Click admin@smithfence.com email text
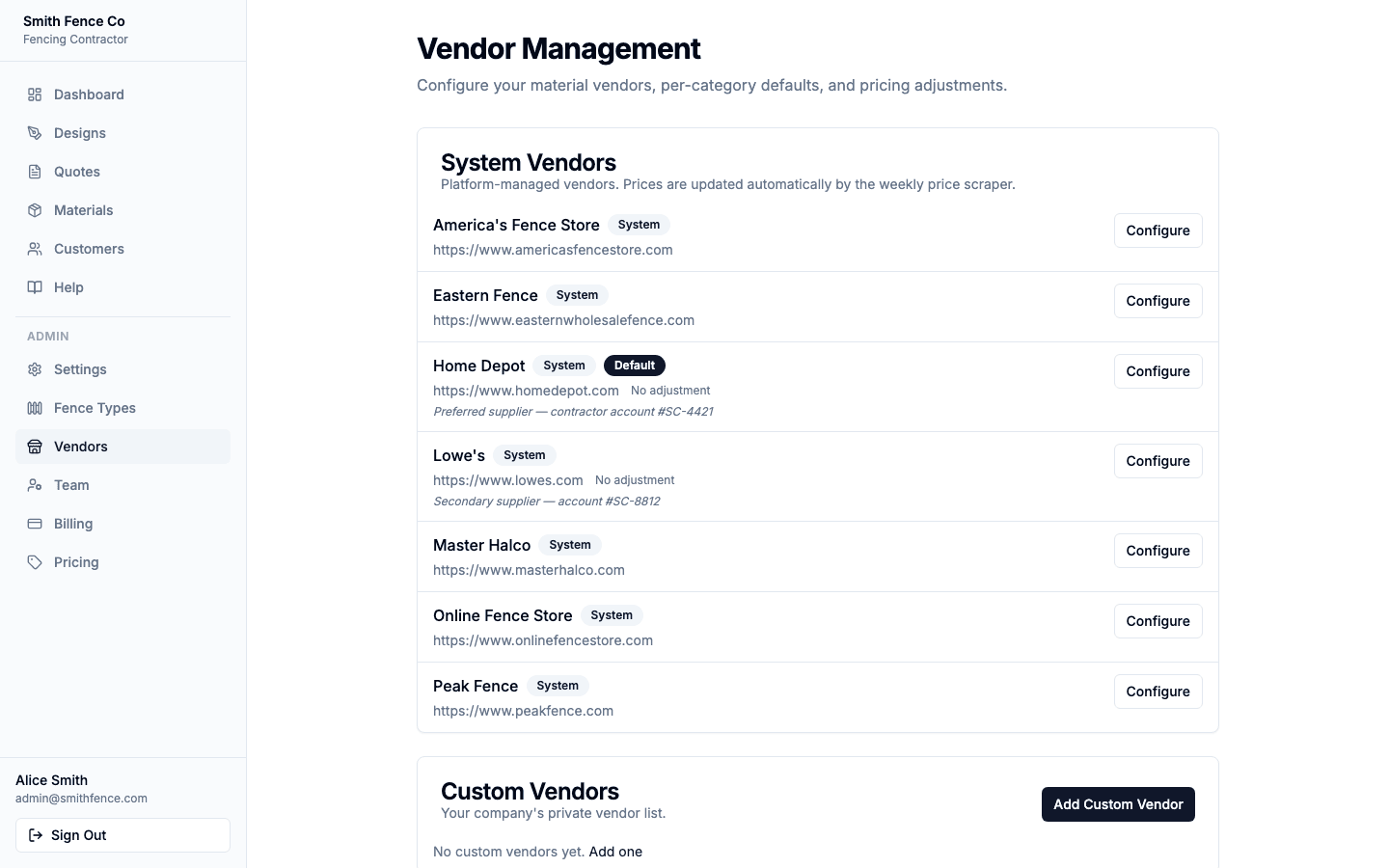This screenshot has height=868, width=1389. pos(81,799)
